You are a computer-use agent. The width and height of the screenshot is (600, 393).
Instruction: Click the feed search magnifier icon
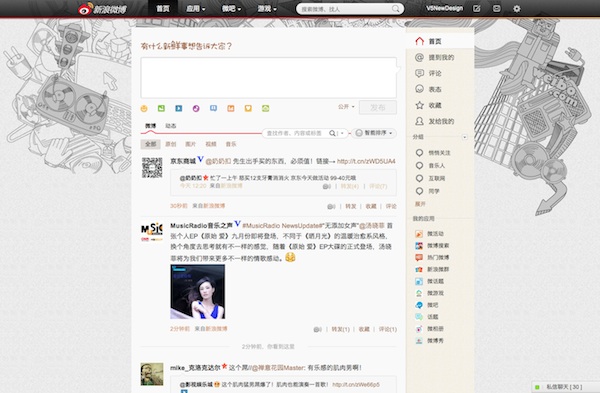332,133
